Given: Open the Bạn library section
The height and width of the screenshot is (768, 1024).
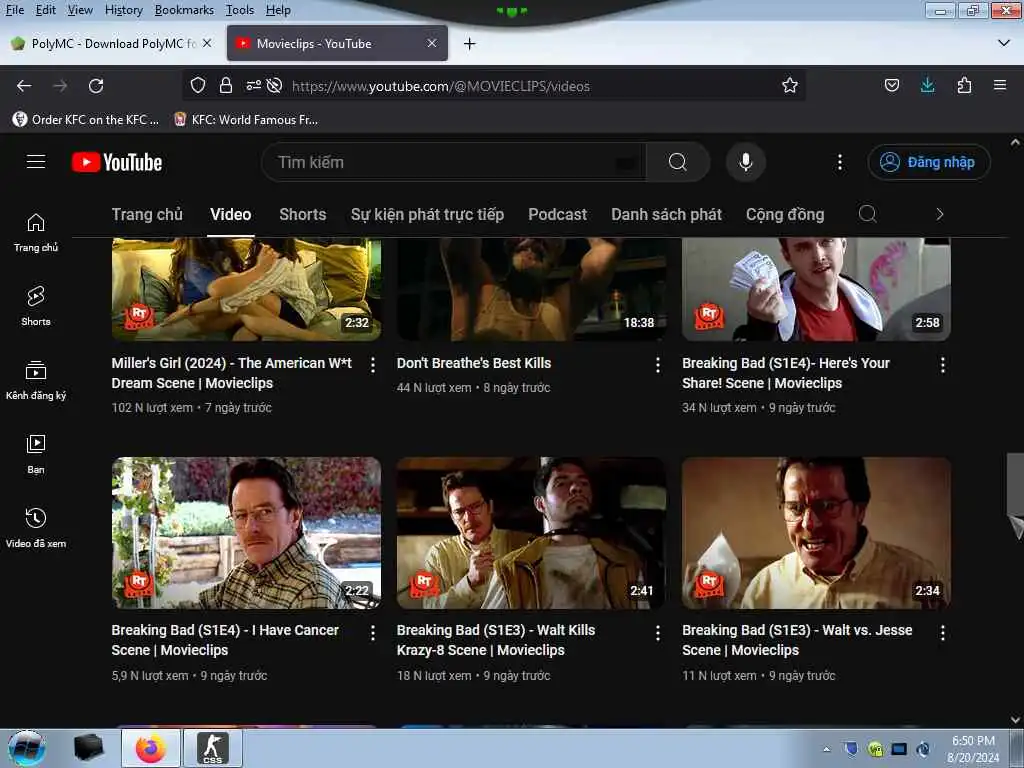Looking at the screenshot, I should tap(36, 455).
